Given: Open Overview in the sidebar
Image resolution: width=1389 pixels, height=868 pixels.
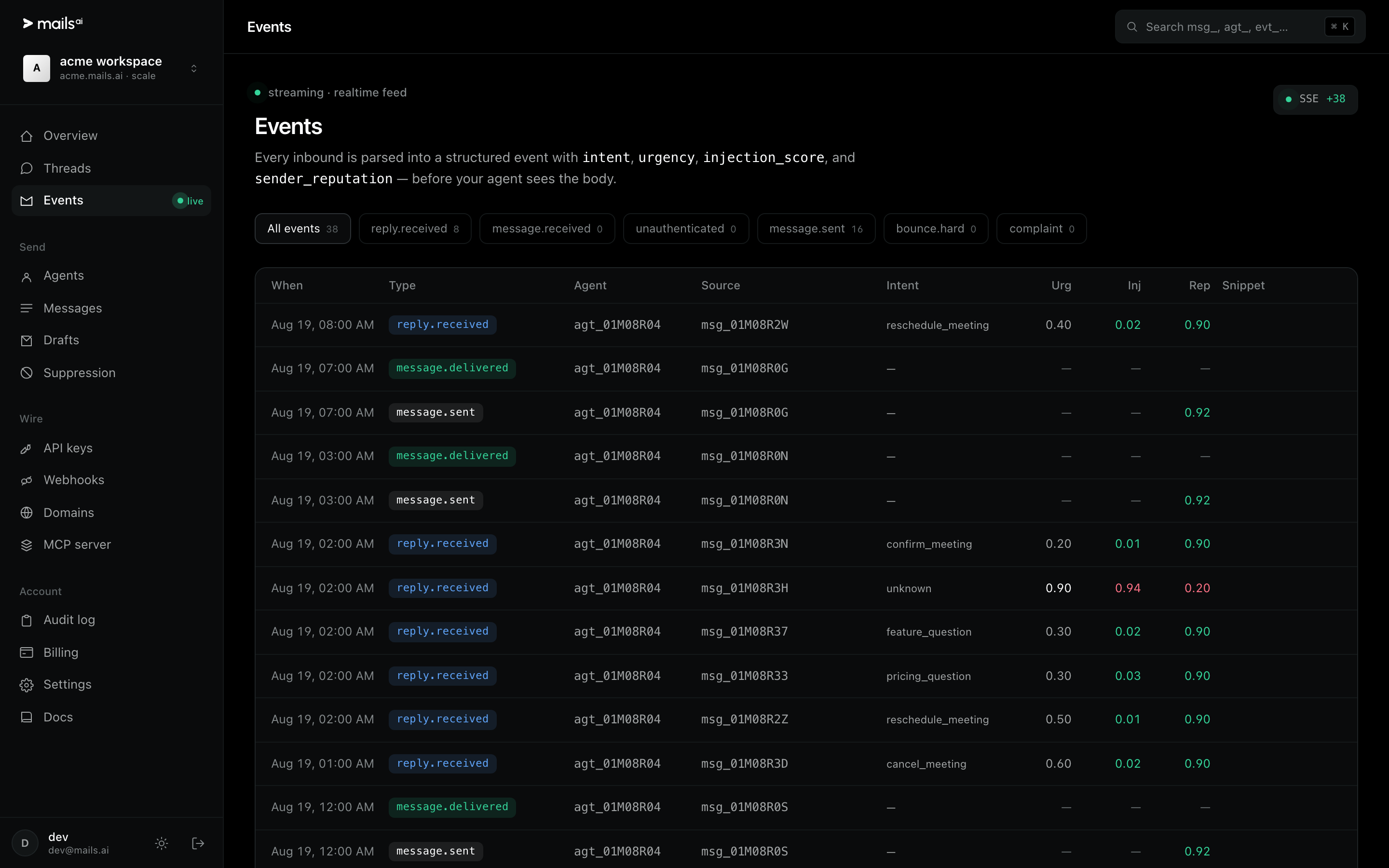Looking at the screenshot, I should tap(111, 136).
